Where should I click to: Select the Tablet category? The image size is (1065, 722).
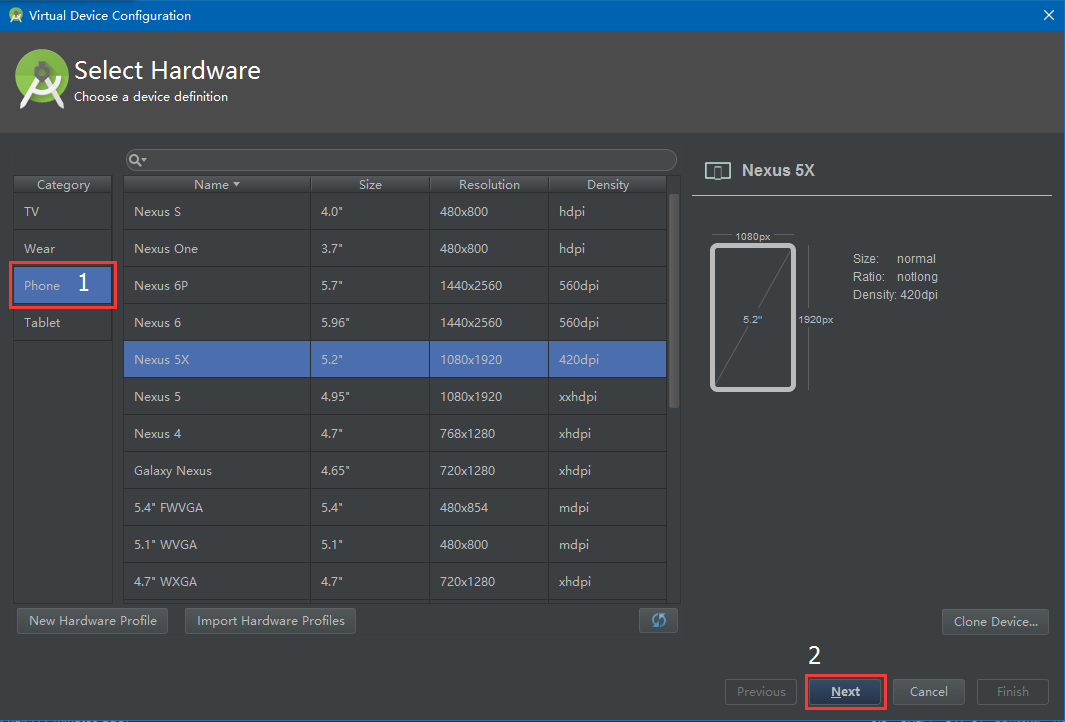pyautogui.click(x=62, y=323)
